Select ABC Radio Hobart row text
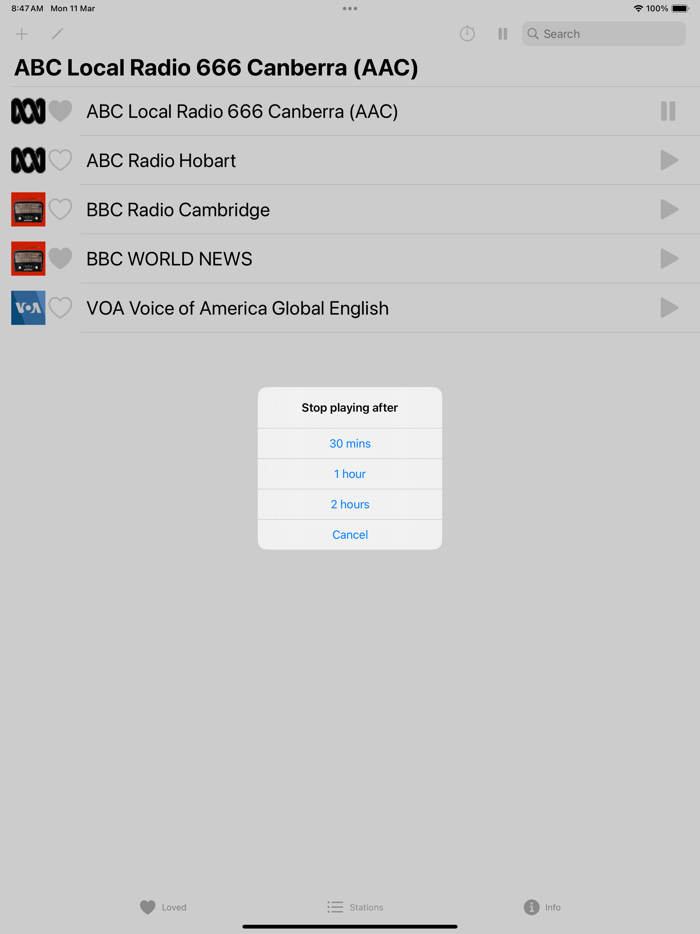The width and height of the screenshot is (700, 934). click(x=161, y=160)
